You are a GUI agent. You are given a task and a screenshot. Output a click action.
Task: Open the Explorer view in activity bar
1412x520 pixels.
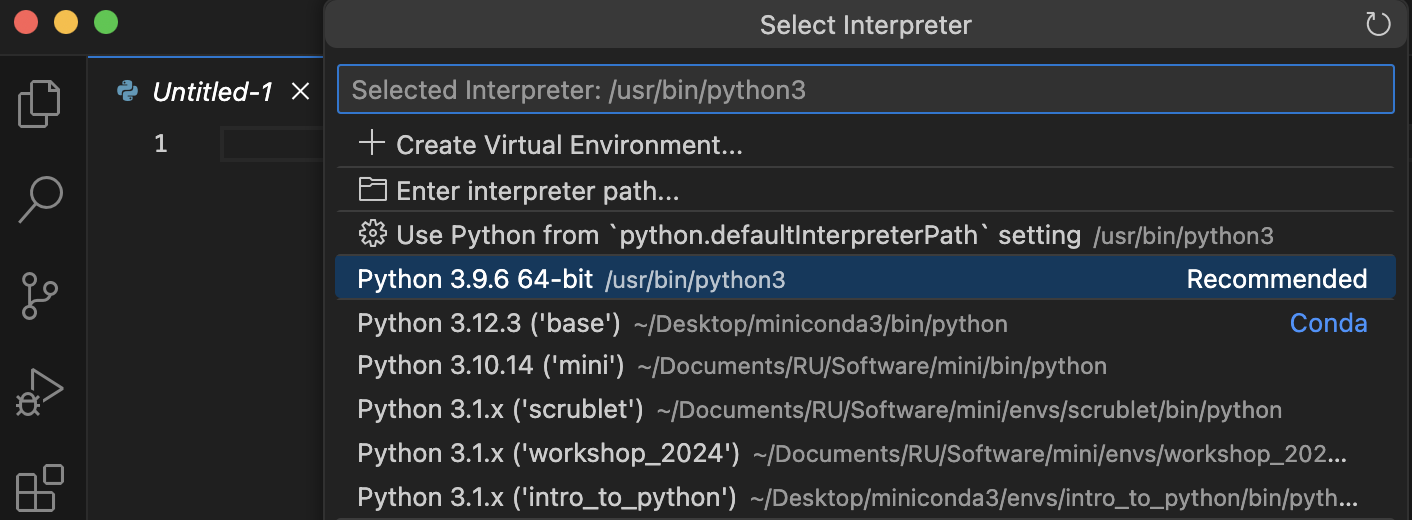40,104
